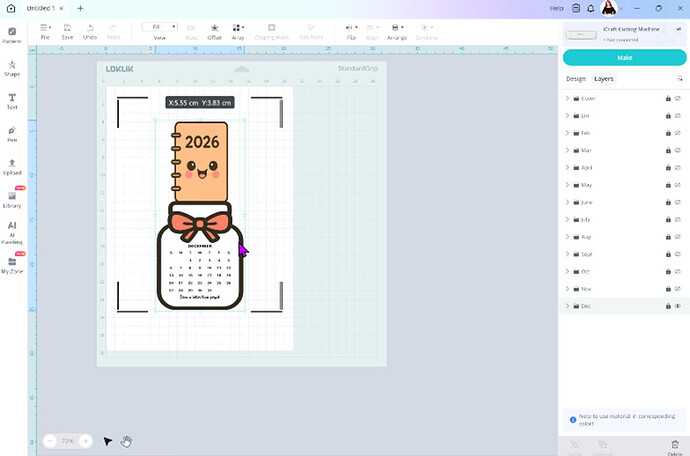The width and height of the screenshot is (690, 456).
Task: Open the Text tool
Action: [x=12, y=100]
